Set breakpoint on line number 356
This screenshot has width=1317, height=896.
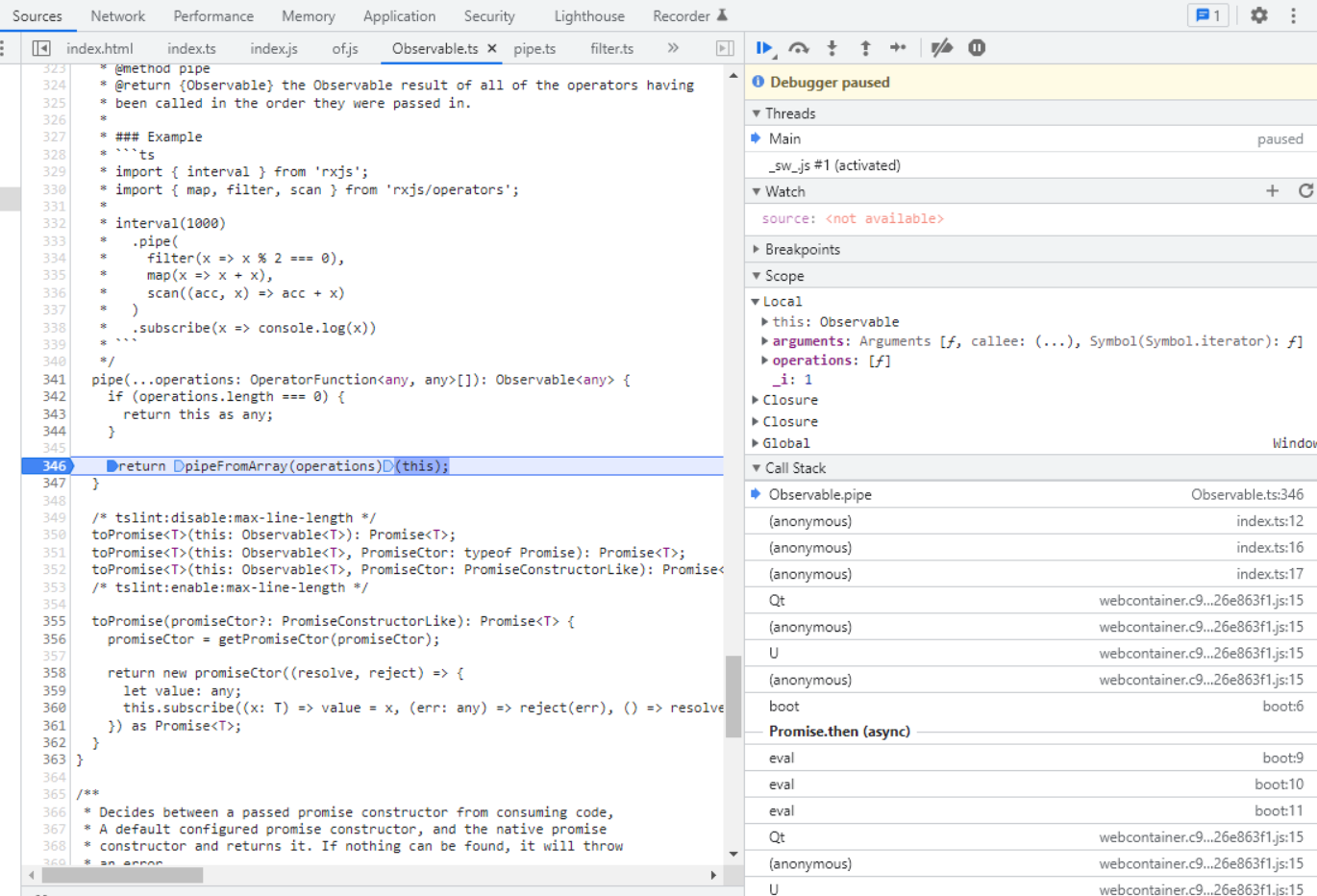coord(54,639)
